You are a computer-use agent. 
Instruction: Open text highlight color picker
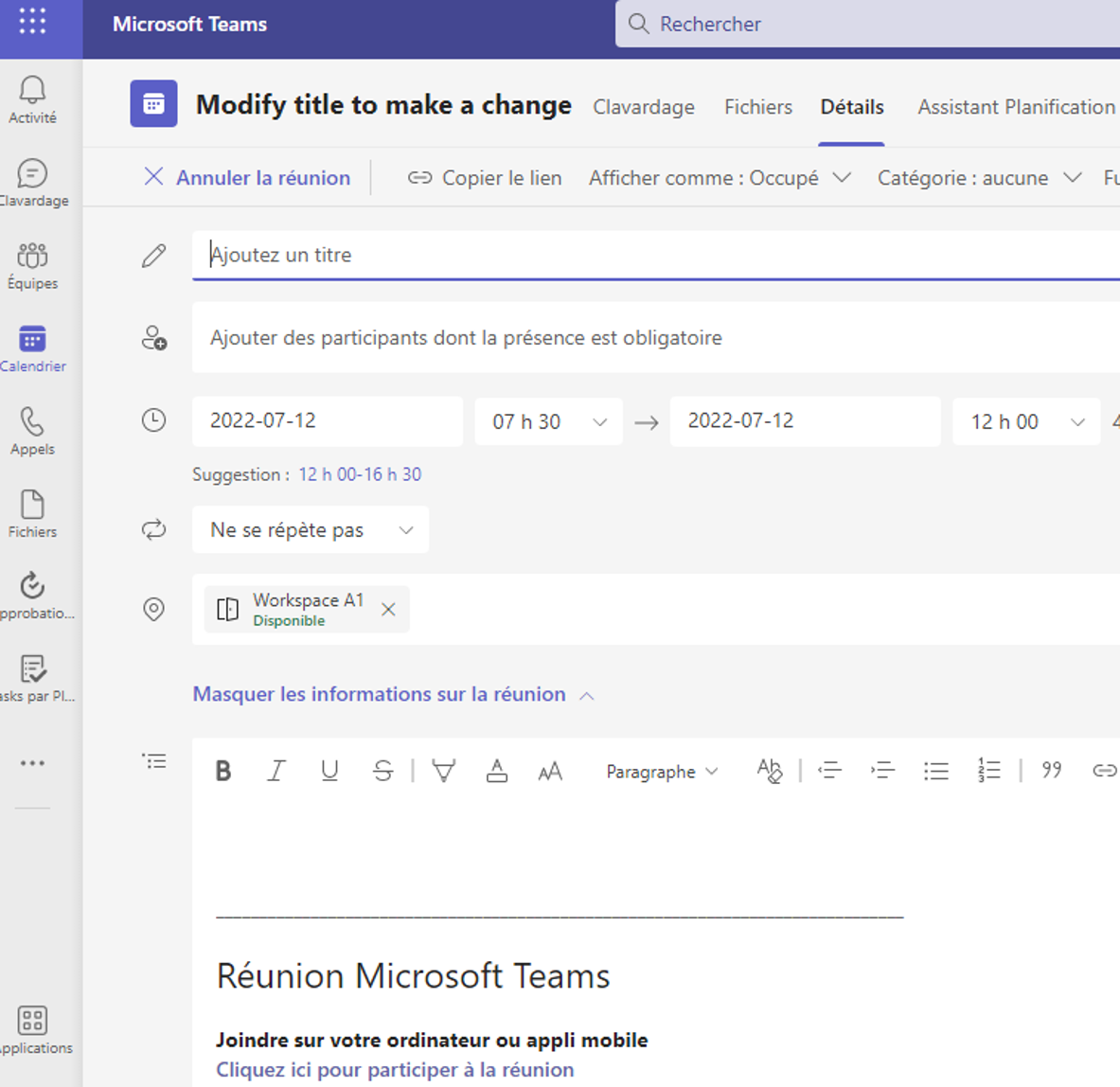point(444,771)
